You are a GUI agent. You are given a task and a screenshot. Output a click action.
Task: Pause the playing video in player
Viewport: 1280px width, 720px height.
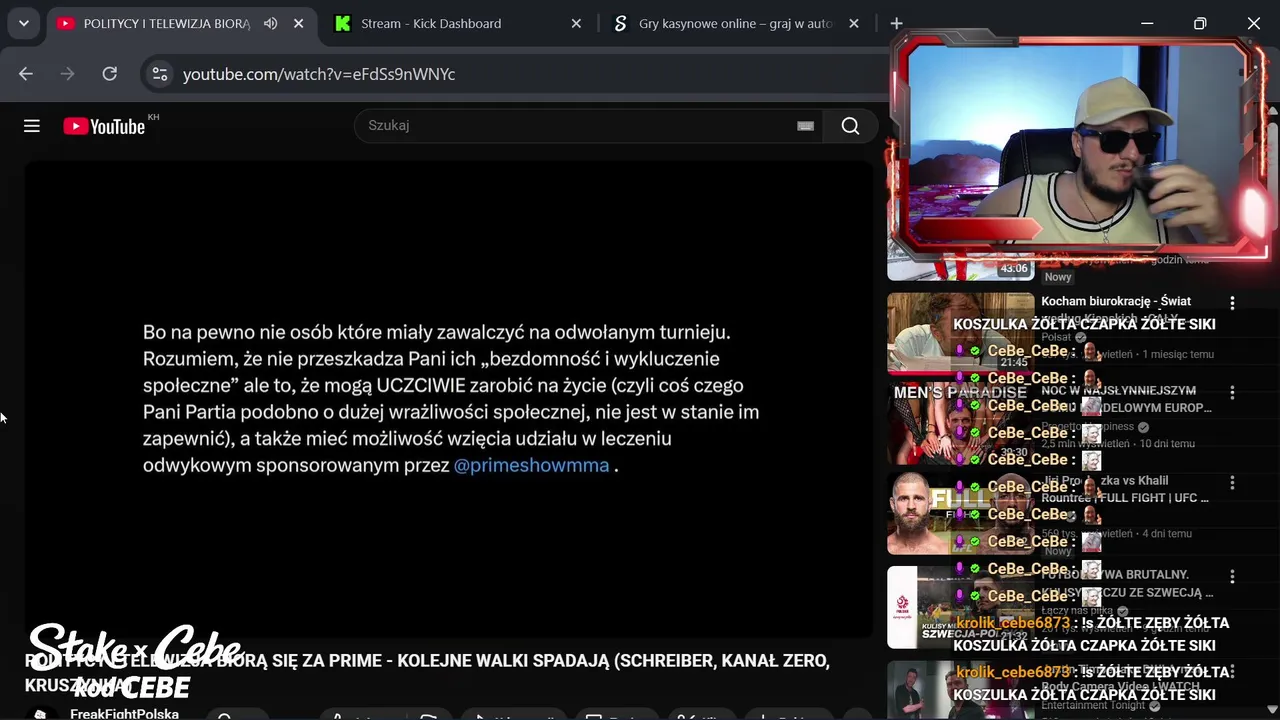(x=449, y=400)
